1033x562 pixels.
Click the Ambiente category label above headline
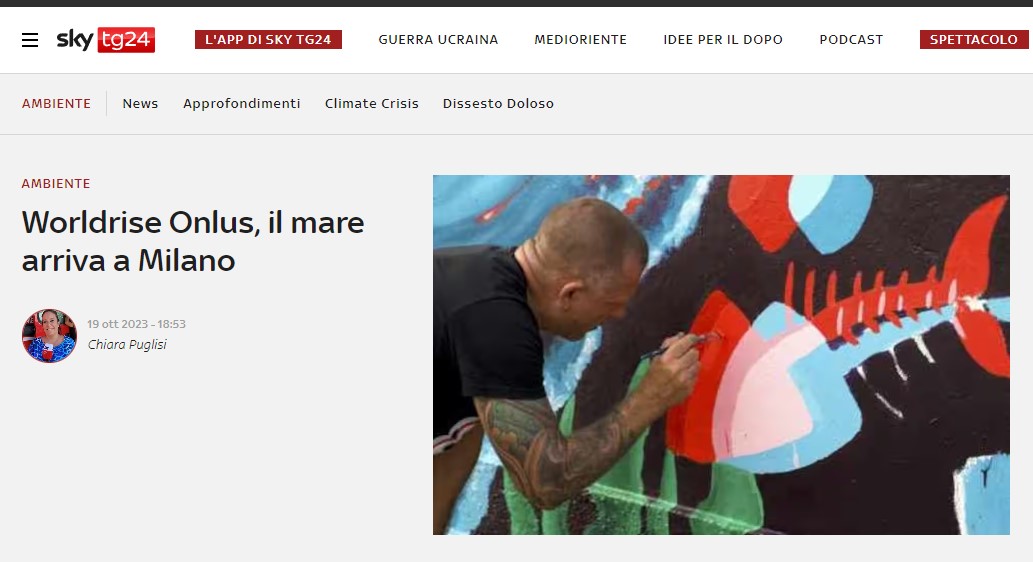point(56,184)
